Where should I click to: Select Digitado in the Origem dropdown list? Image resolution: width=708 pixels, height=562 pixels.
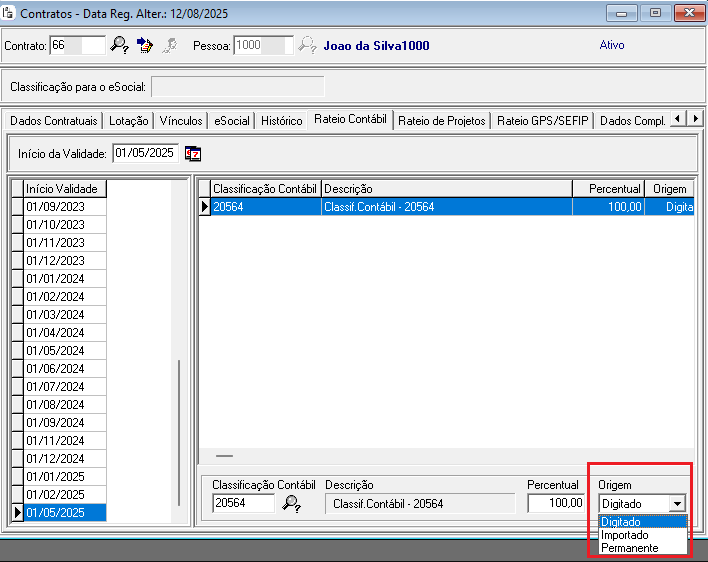pos(621,522)
